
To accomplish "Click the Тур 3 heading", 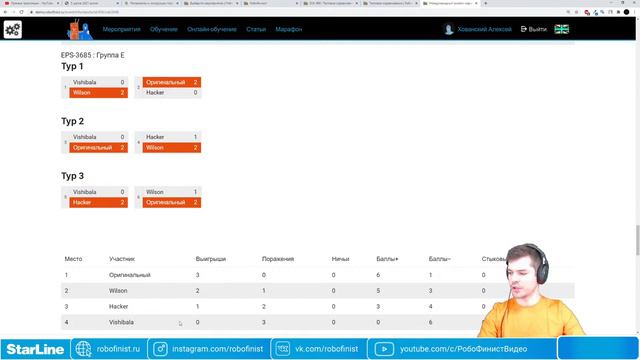I will (72, 176).
